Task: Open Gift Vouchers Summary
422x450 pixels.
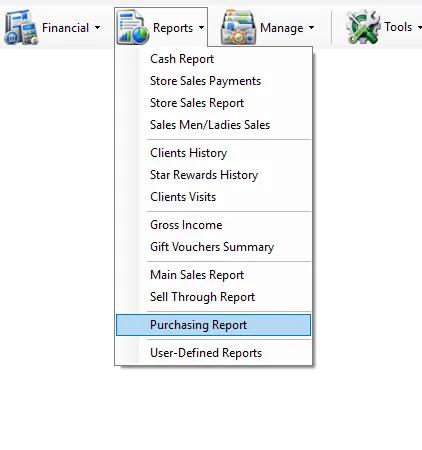Action: pyautogui.click(x=213, y=247)
